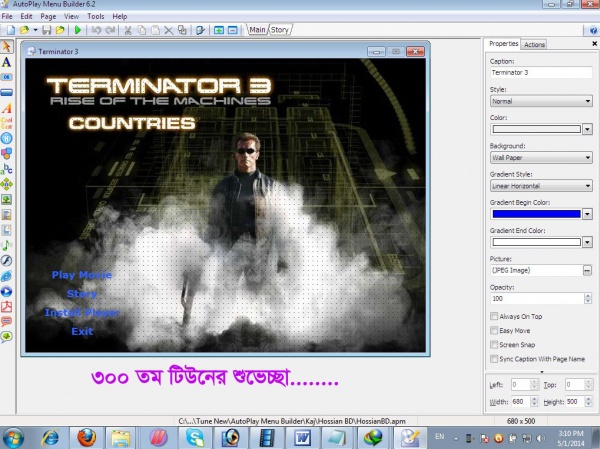Select the colored shapes tool
The height and width of the screenshot is (449, 600).
pos(7,153)
